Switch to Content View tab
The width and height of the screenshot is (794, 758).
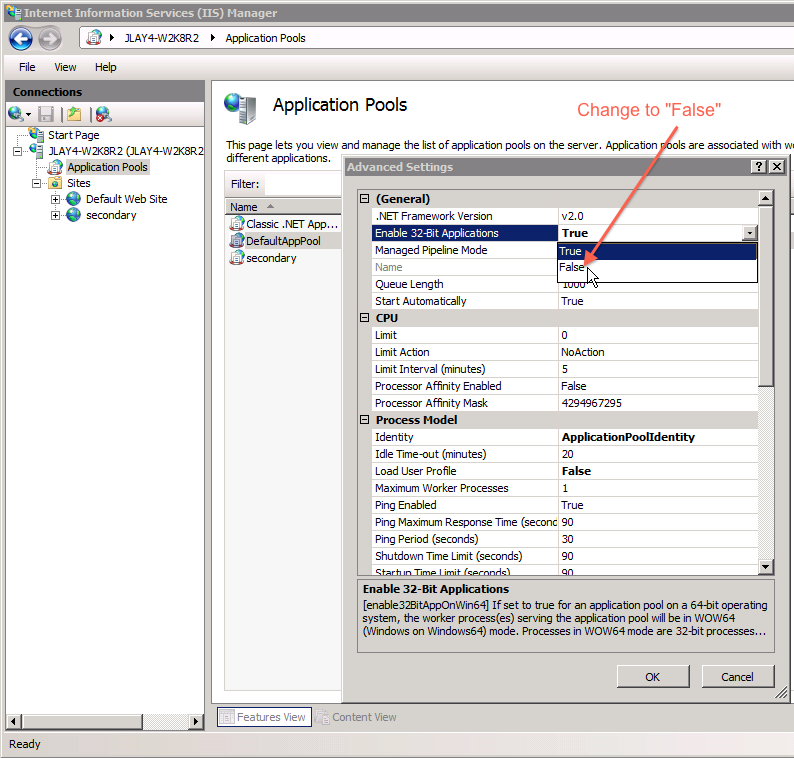[x=356, y=717]
